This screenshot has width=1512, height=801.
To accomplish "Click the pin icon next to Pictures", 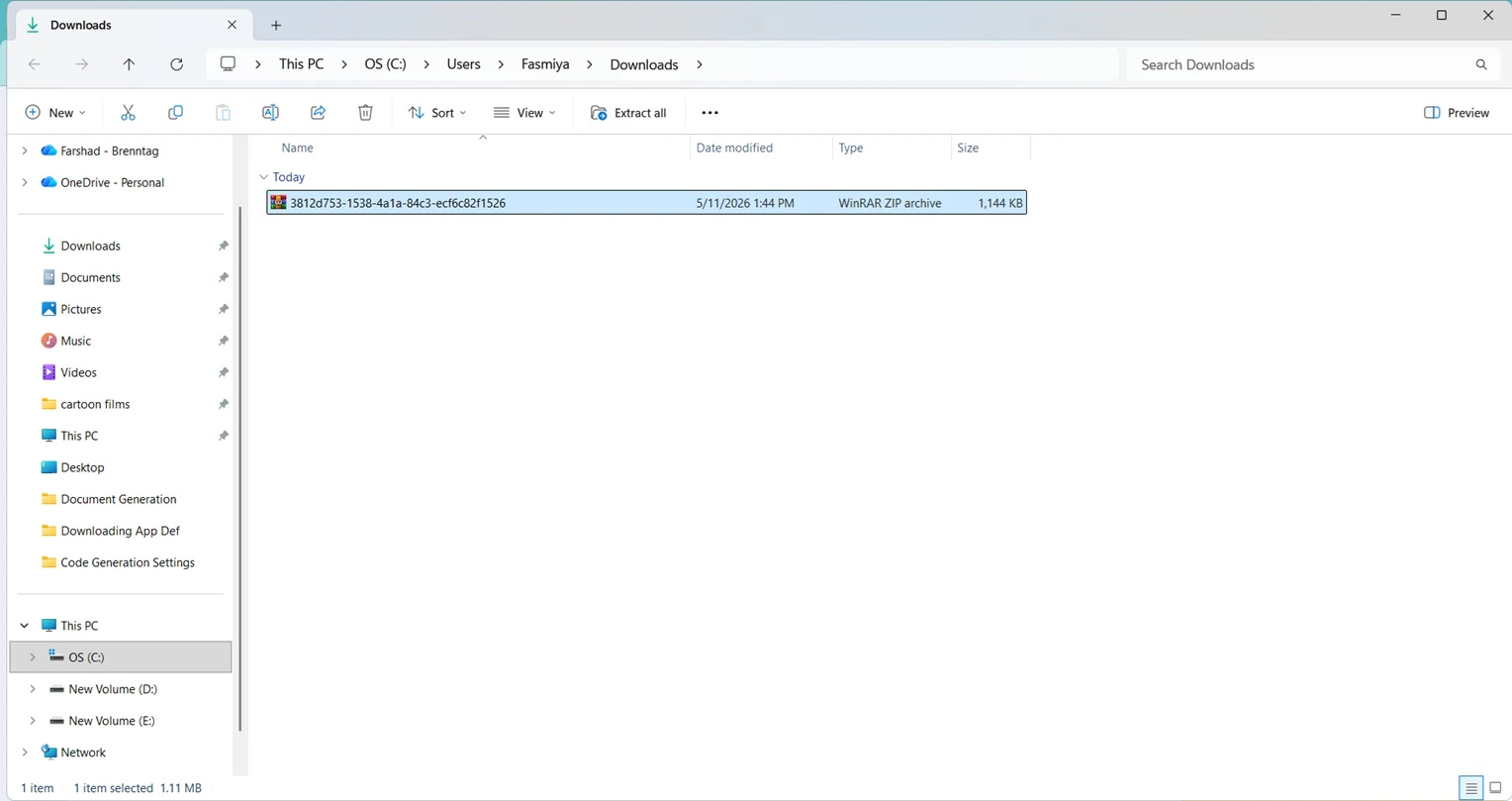I will (223, 309).
